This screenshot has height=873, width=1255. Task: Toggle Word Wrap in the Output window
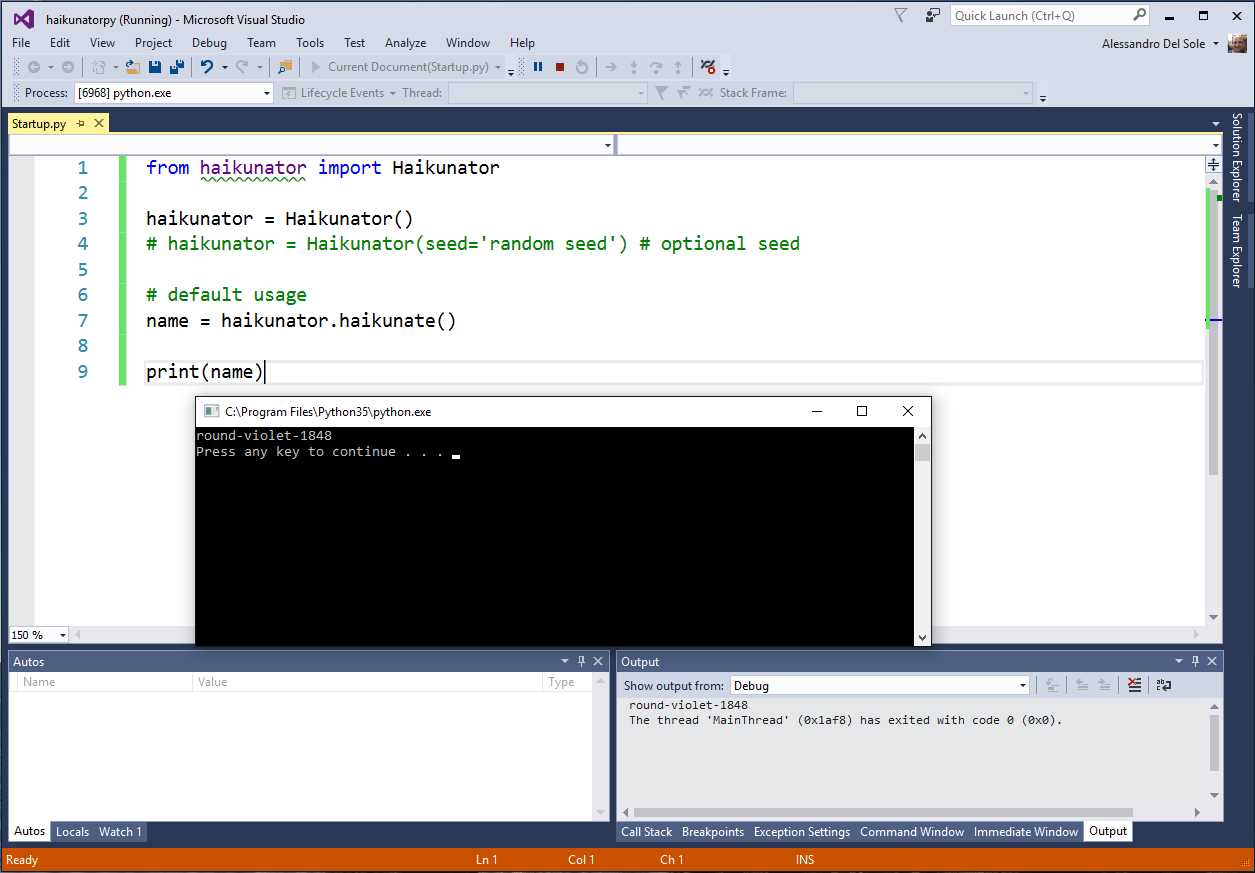(x=1163, y=684)
